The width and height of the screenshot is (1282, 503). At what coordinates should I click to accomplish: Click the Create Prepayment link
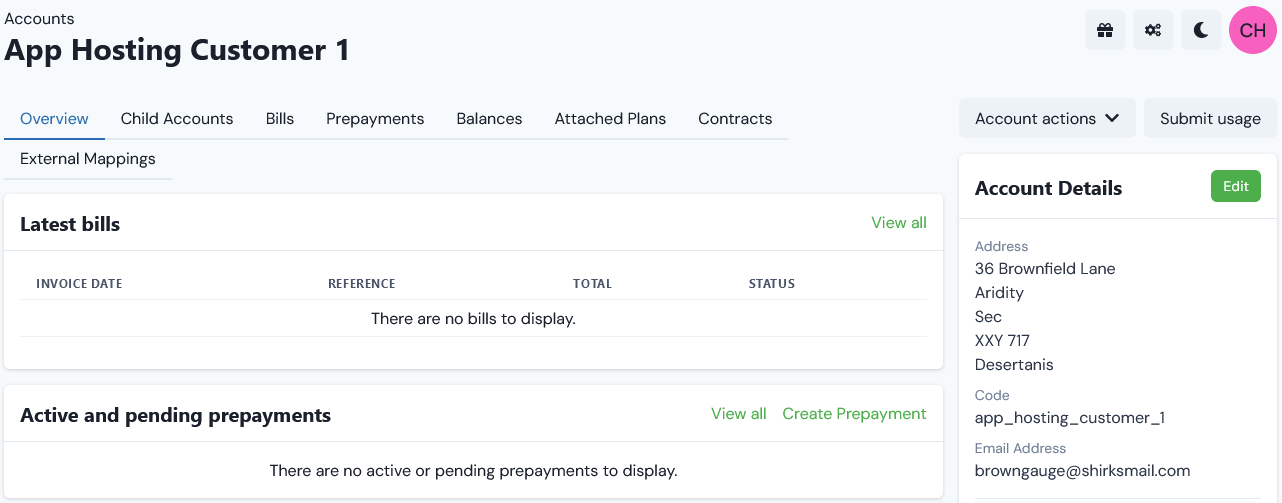(854, 413)
